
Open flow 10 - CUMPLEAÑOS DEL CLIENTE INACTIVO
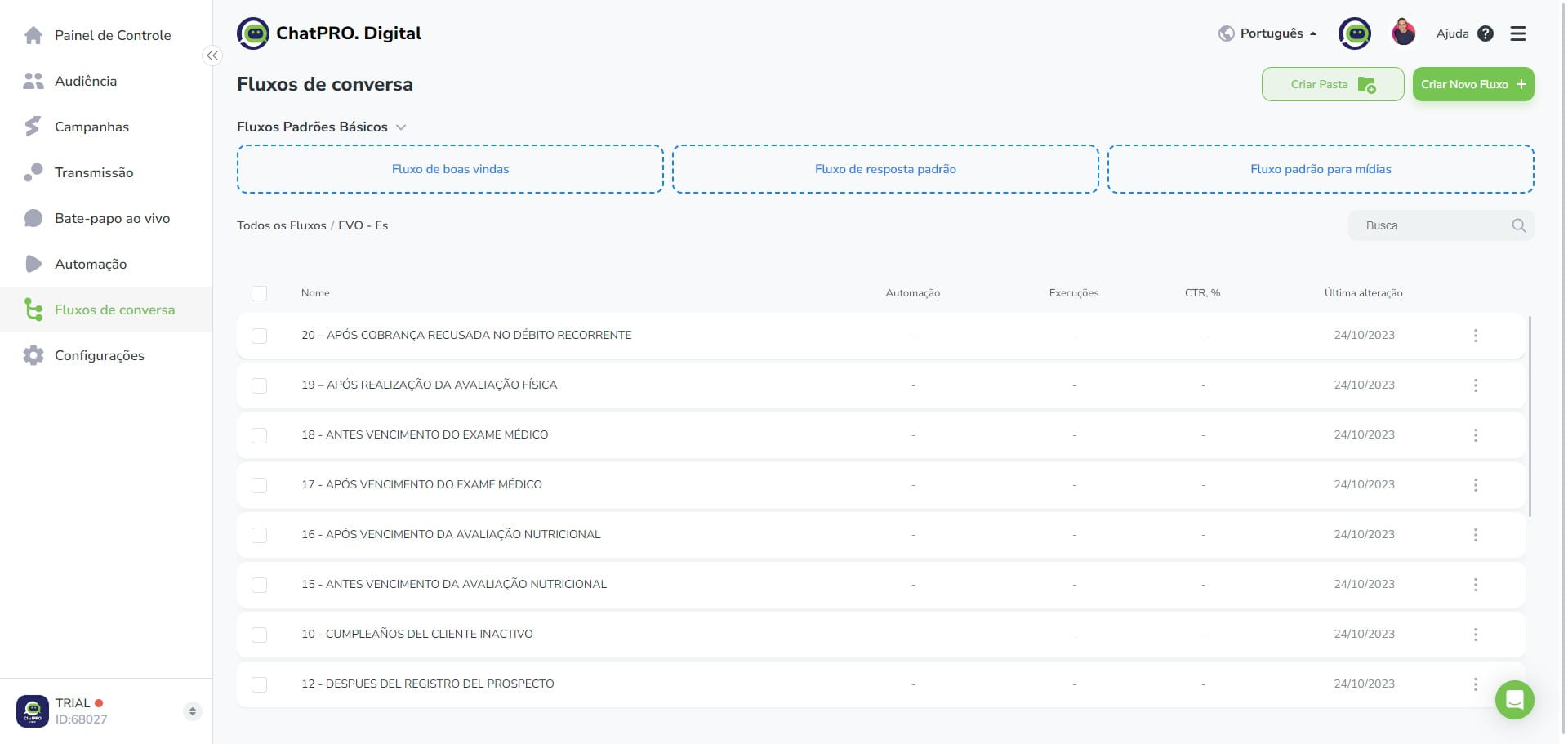click(x=416, y=634)
